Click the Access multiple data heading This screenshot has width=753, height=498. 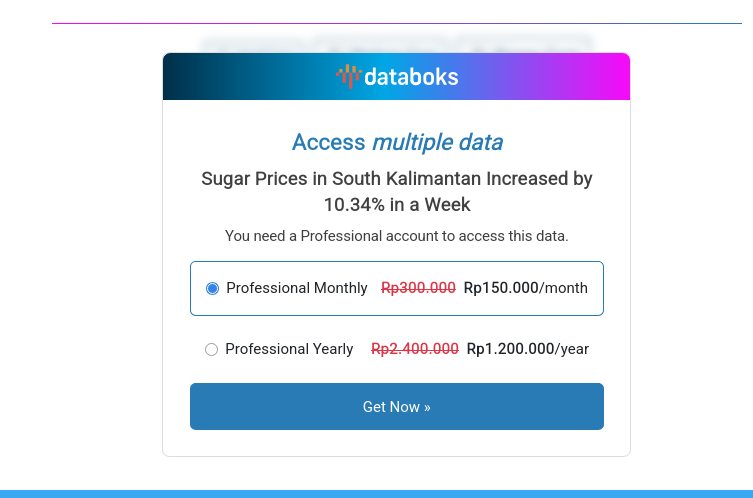[397, 142]
